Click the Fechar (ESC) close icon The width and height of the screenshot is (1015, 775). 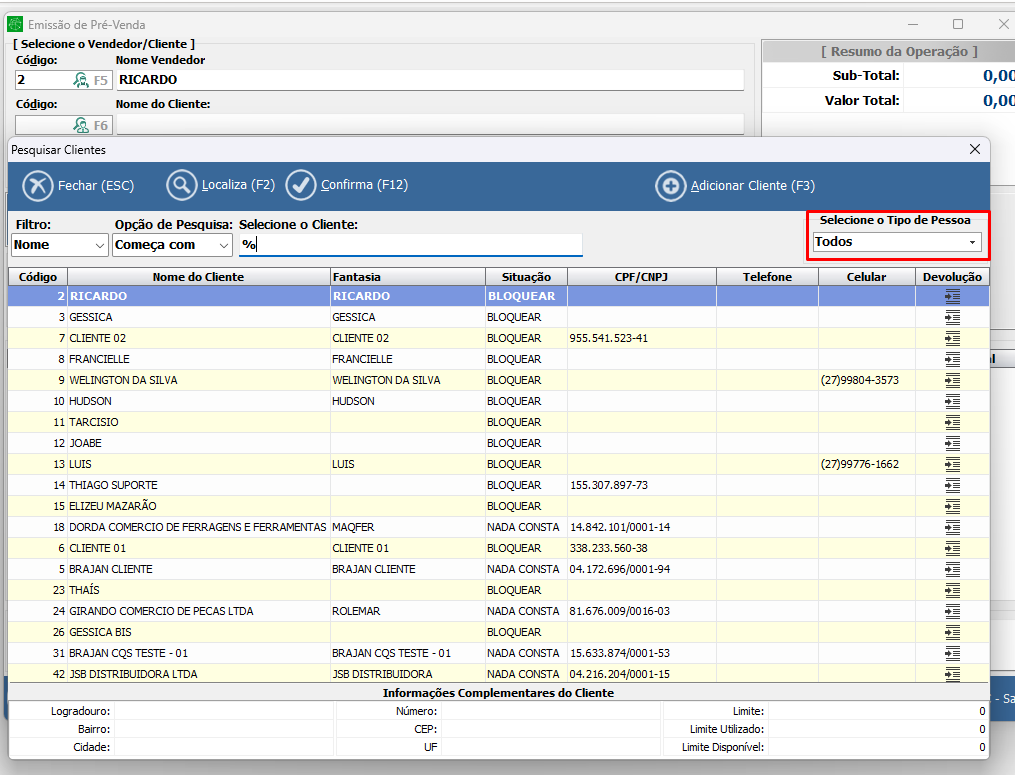(x=37, y=186)
